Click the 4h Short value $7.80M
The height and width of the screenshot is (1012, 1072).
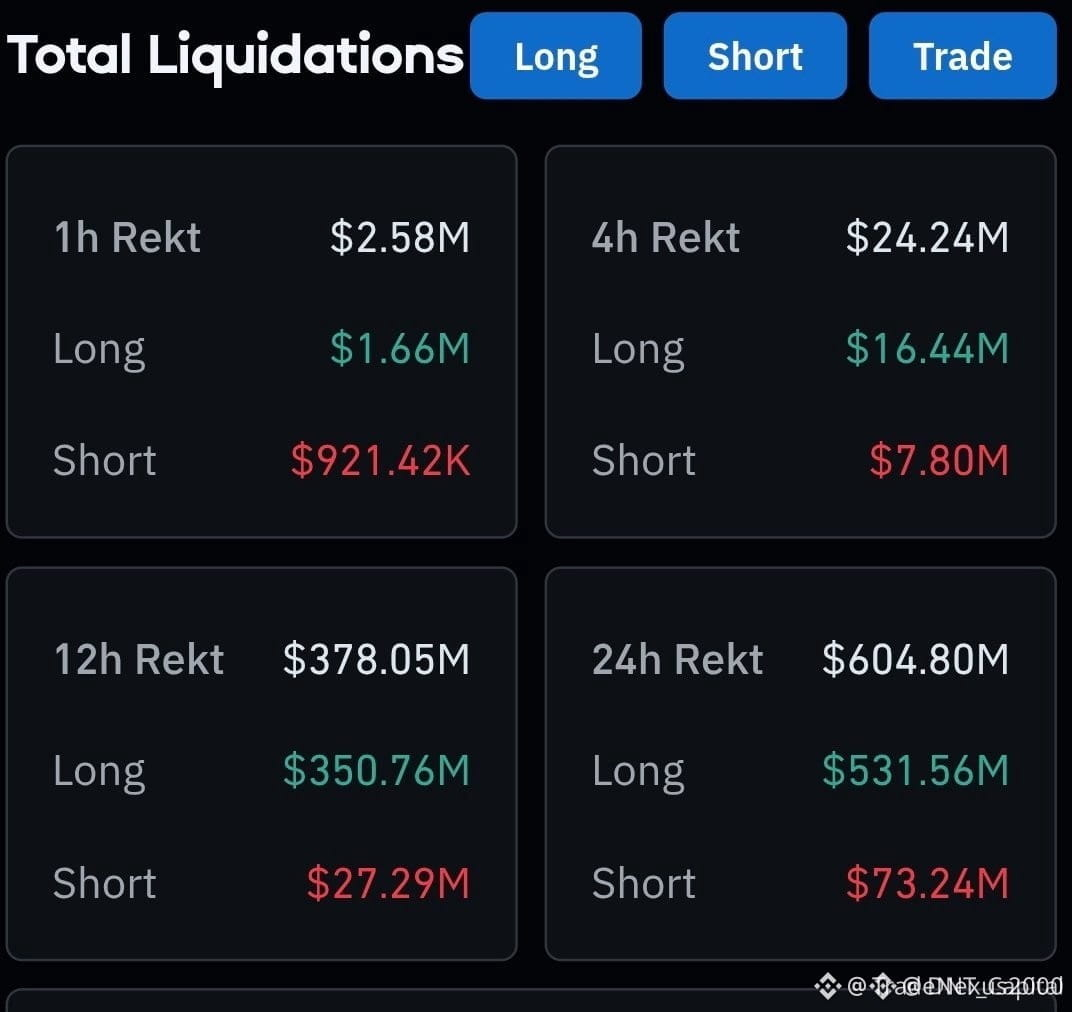coord(939,460)
